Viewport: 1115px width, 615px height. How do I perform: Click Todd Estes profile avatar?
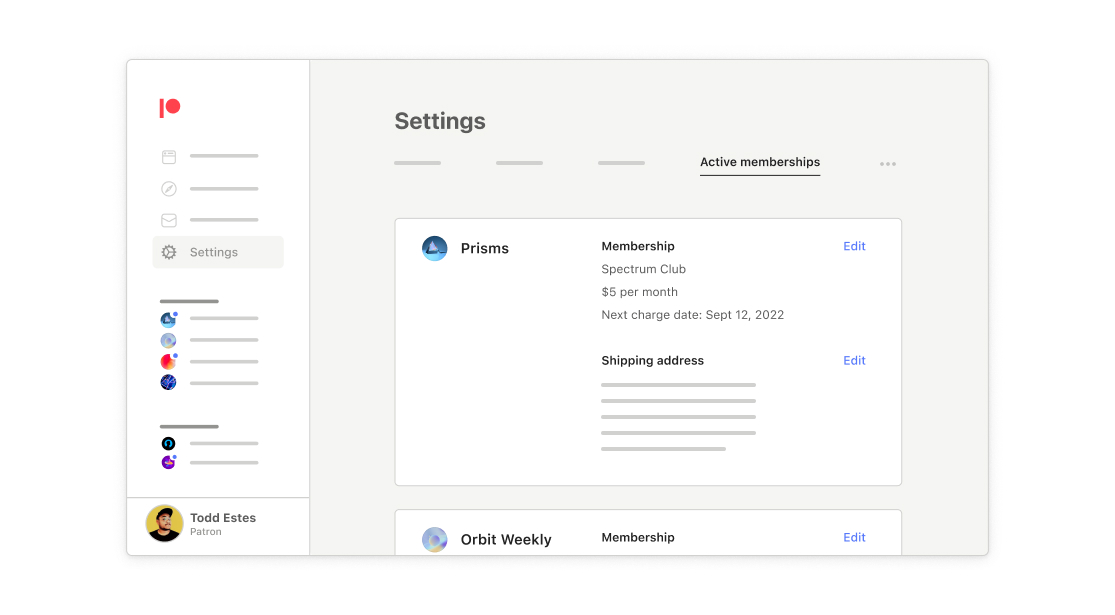(164, 523)
